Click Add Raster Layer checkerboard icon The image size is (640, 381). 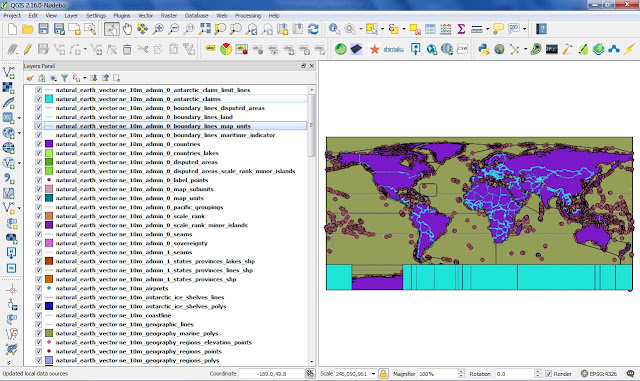(9, 88)
